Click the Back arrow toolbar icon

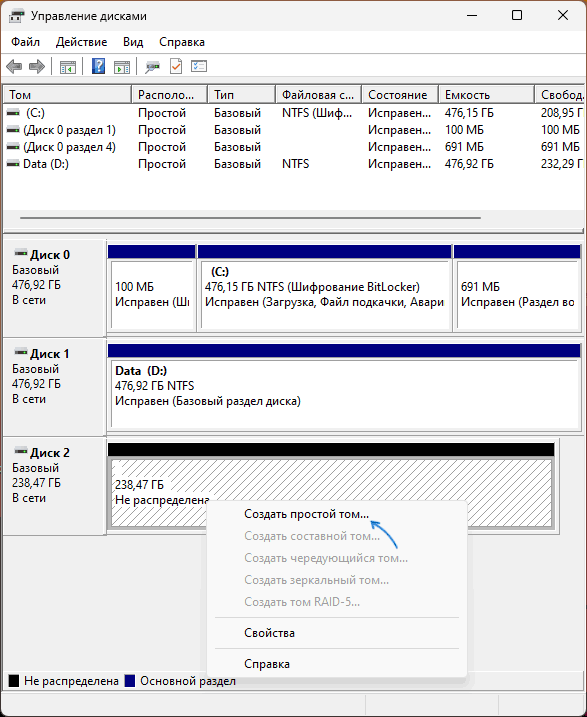click(x=14, y=67)
